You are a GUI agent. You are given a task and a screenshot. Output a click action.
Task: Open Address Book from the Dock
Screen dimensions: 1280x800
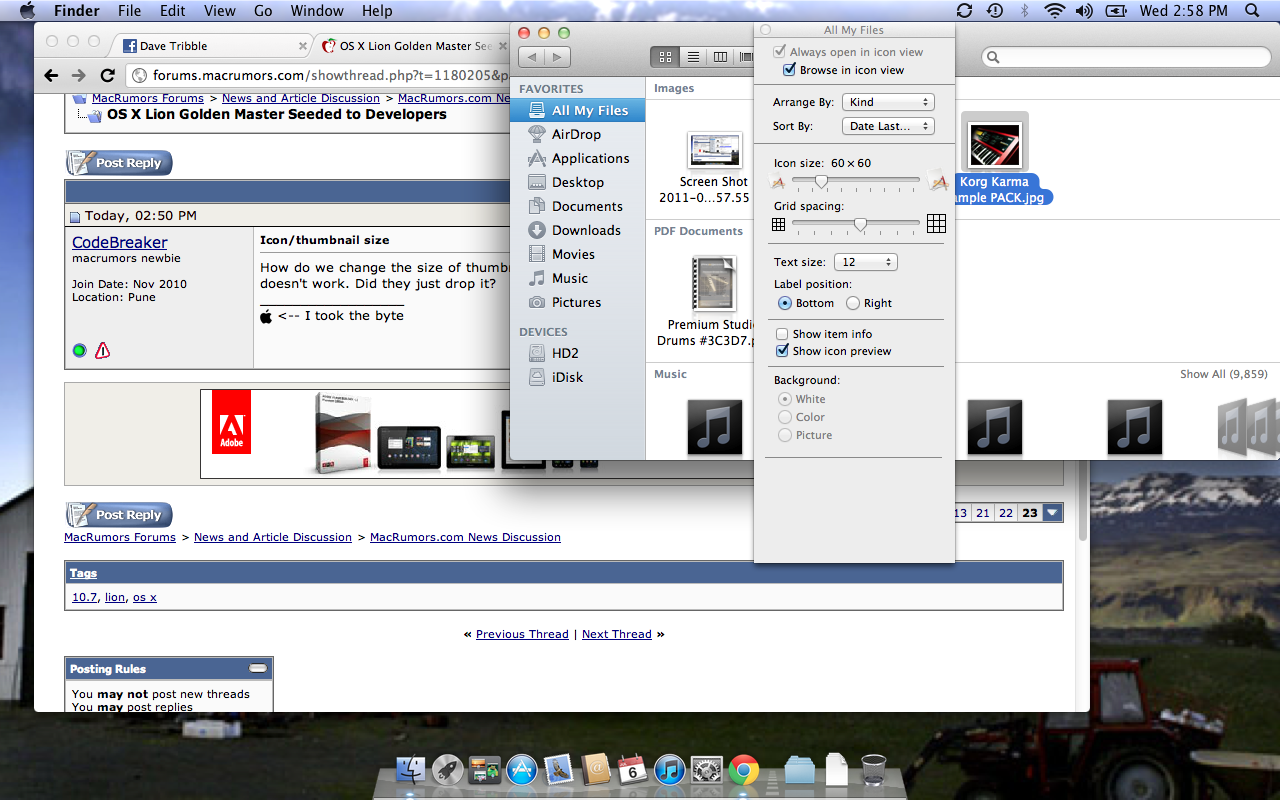click(x=595, y=769)
